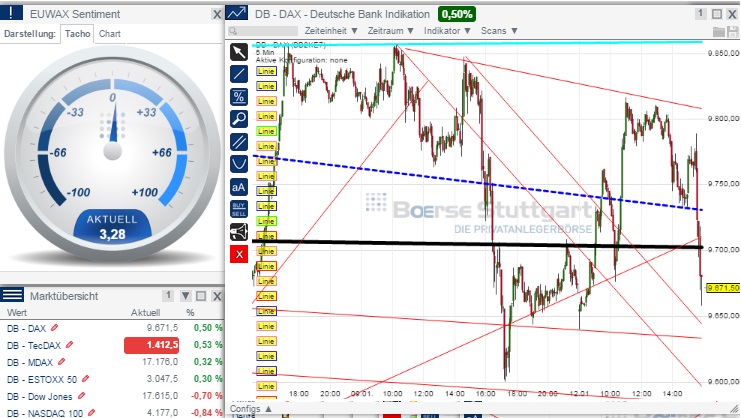
Task: Edit the DB - ESTOXX 50 pencil icon
Action: [86, 379]
